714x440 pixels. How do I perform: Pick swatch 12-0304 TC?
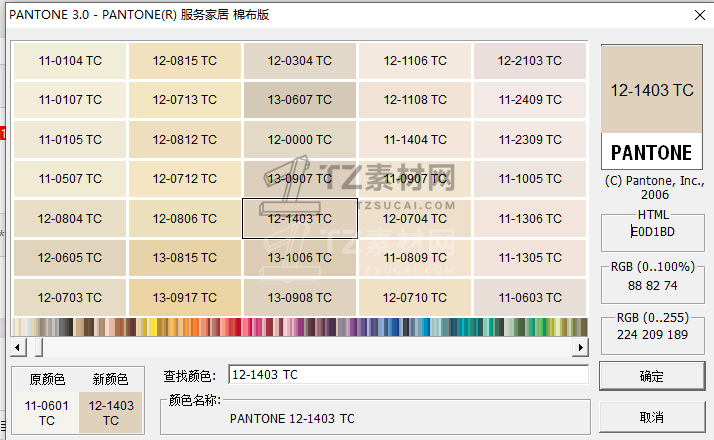coord(300,61)
